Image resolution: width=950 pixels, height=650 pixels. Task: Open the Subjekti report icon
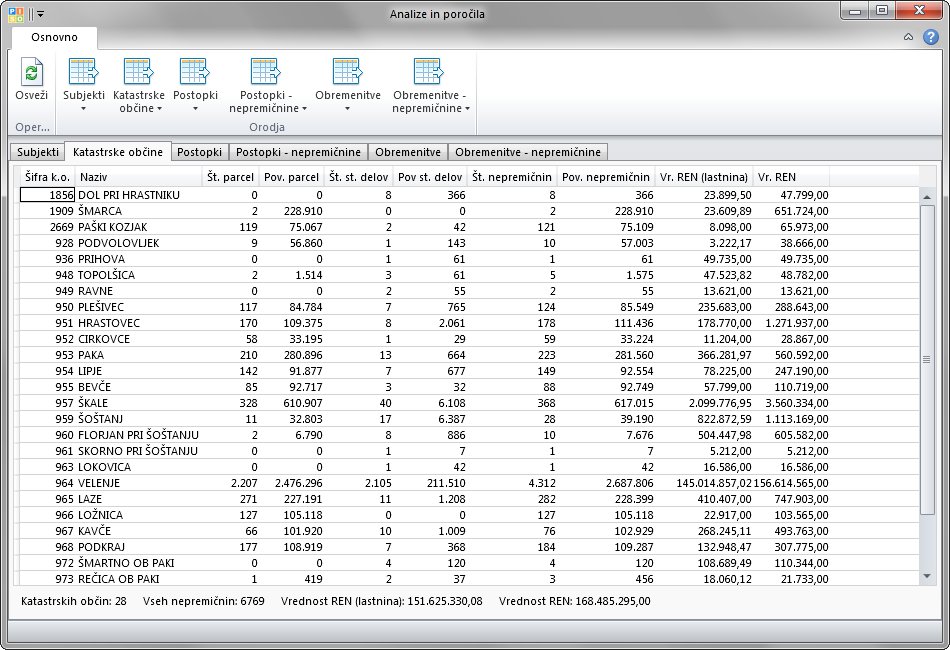[84, 71]
